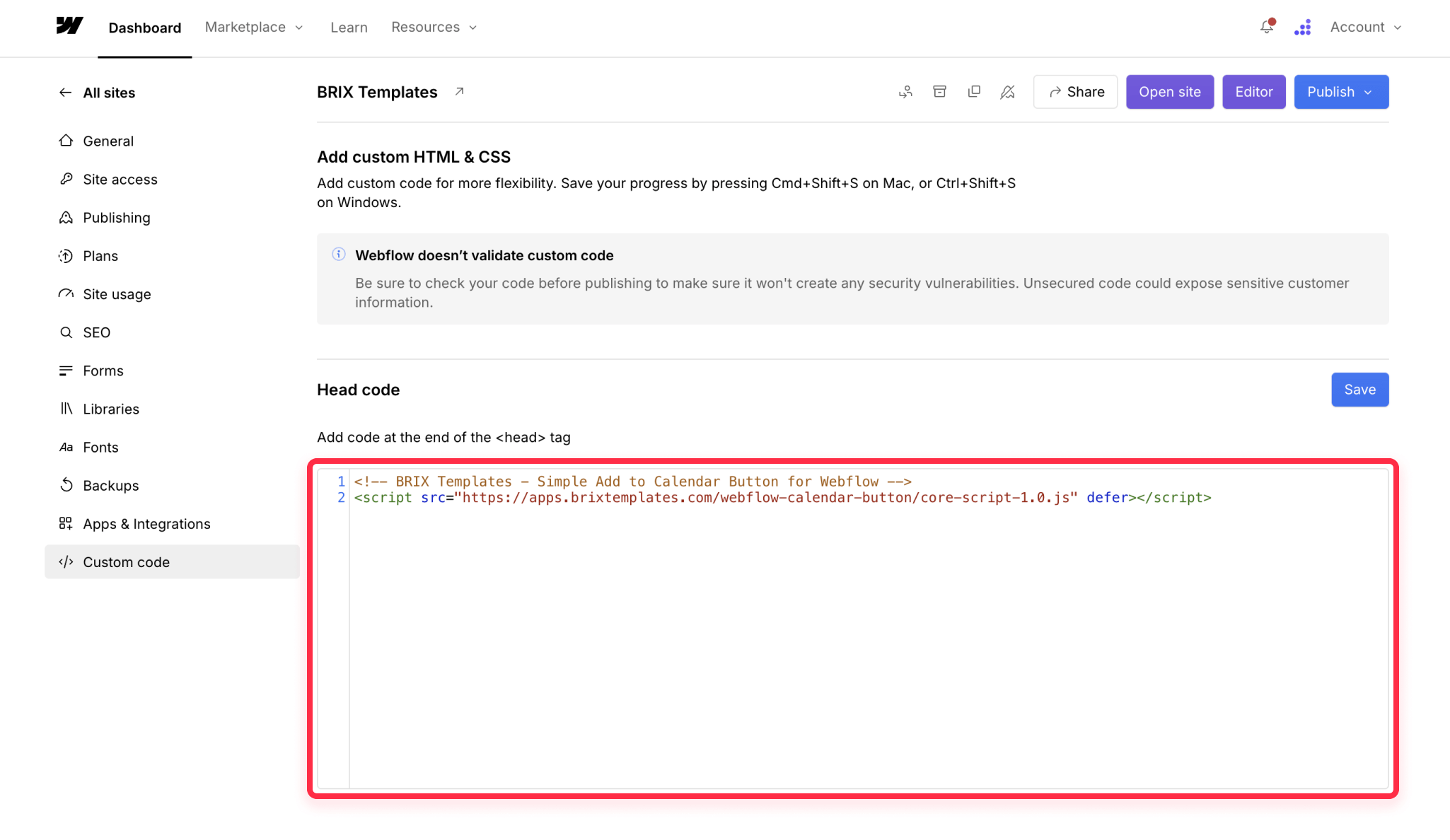Viewport: 1450px width, 840px height.
Task: Click the Plans icon
Action: tap(66, 256)
